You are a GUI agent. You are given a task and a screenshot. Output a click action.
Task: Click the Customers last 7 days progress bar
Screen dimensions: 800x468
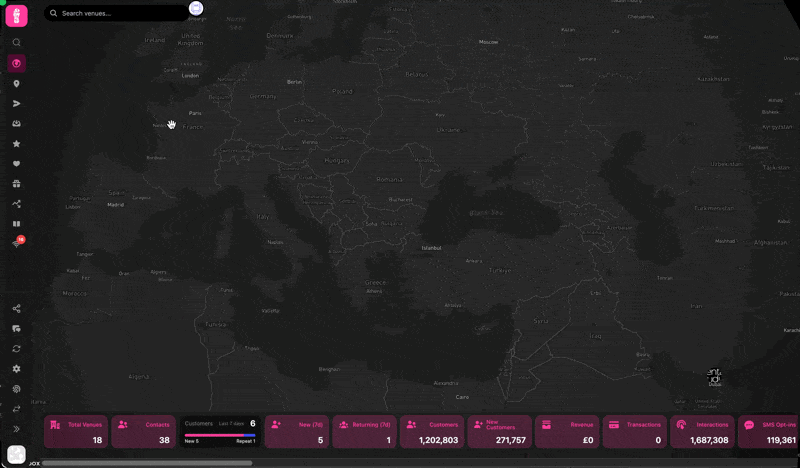(x=220, y=435)
